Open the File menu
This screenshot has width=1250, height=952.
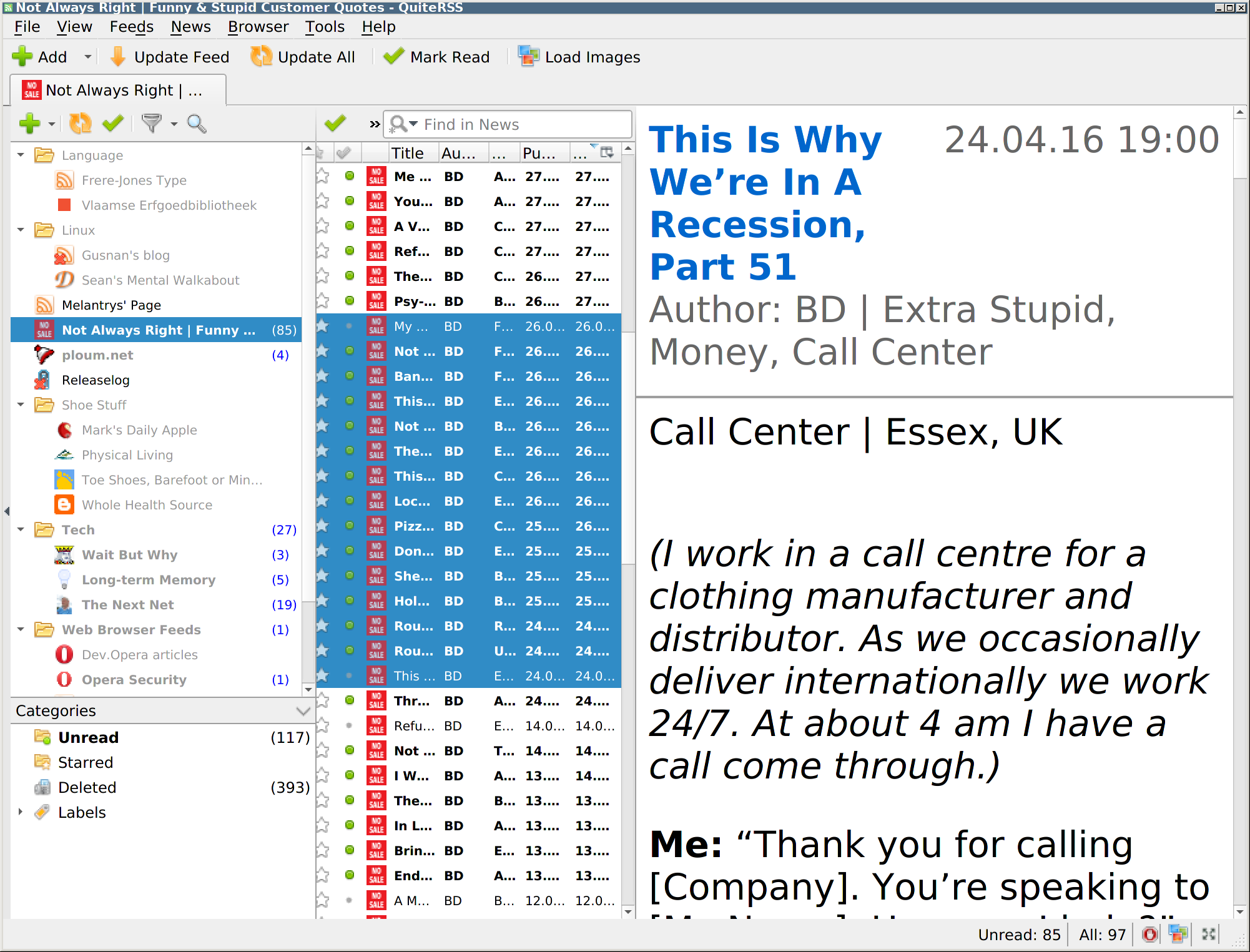27,27
